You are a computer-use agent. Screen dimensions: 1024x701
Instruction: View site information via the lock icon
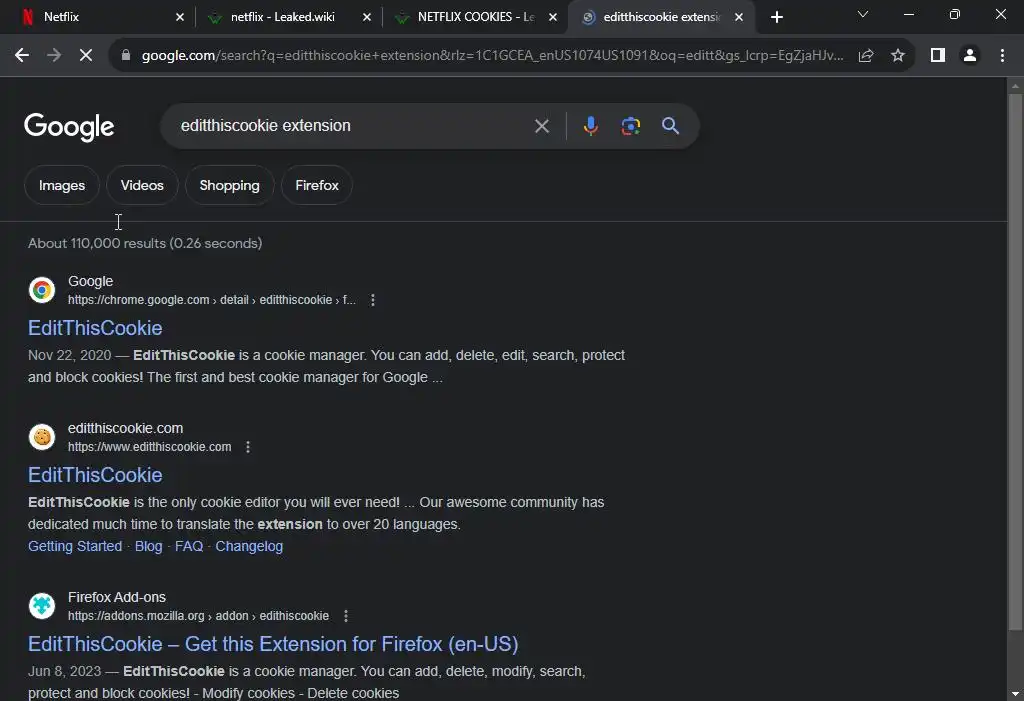pyautogui.click(x=125, y=56)
